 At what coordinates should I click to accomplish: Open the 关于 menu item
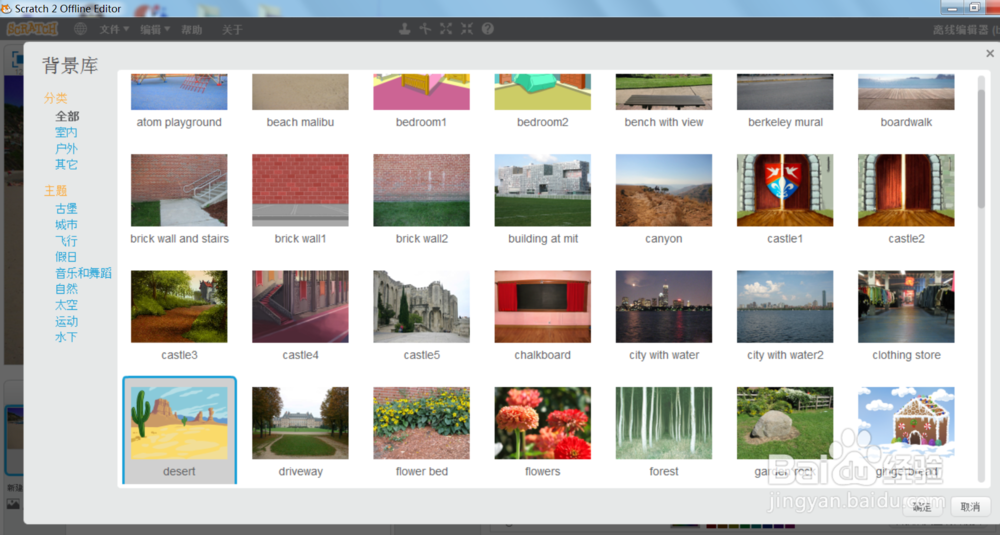232,29
